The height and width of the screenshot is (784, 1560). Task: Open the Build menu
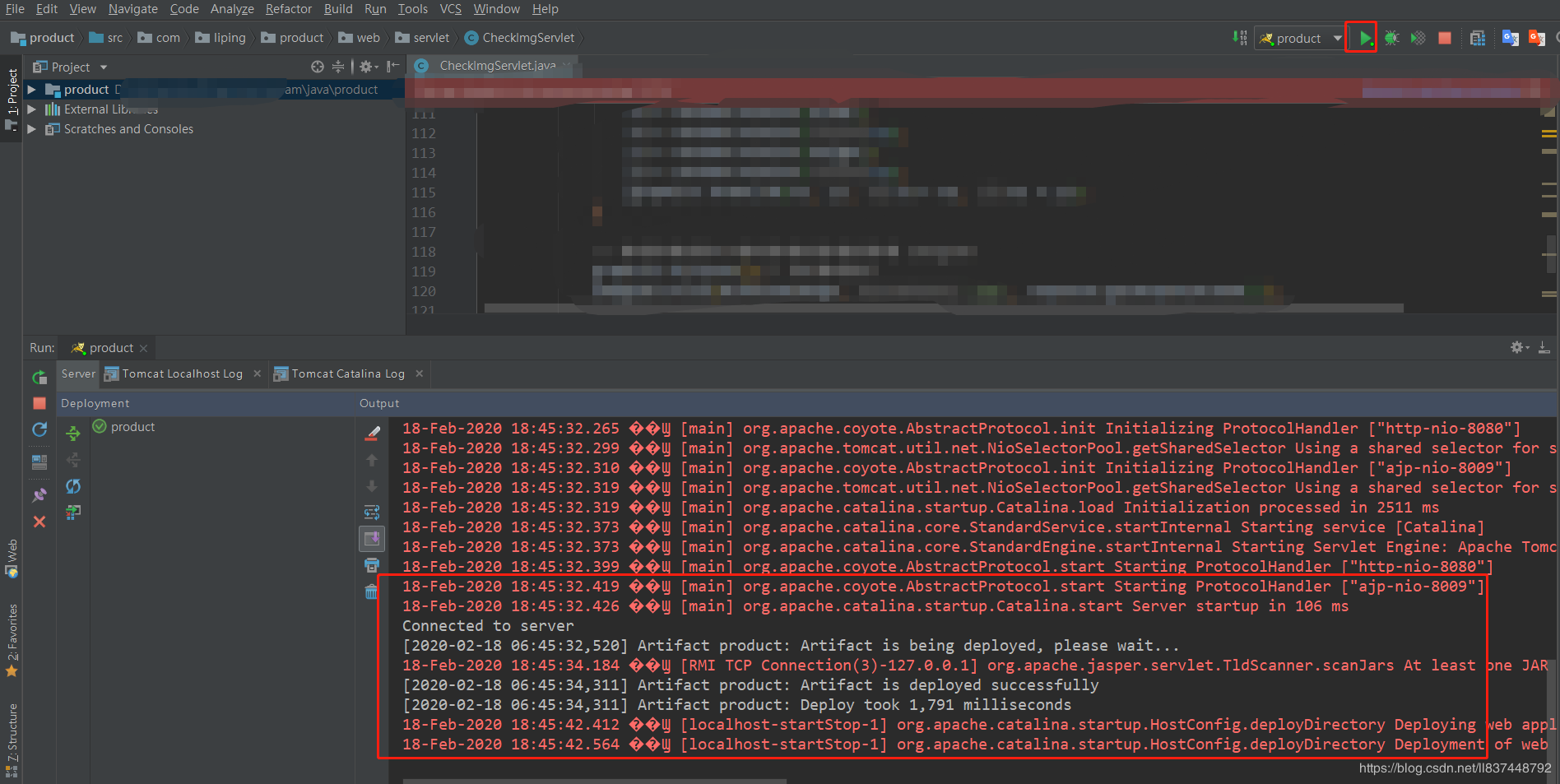pyautogui.click(x=338, y=9)
